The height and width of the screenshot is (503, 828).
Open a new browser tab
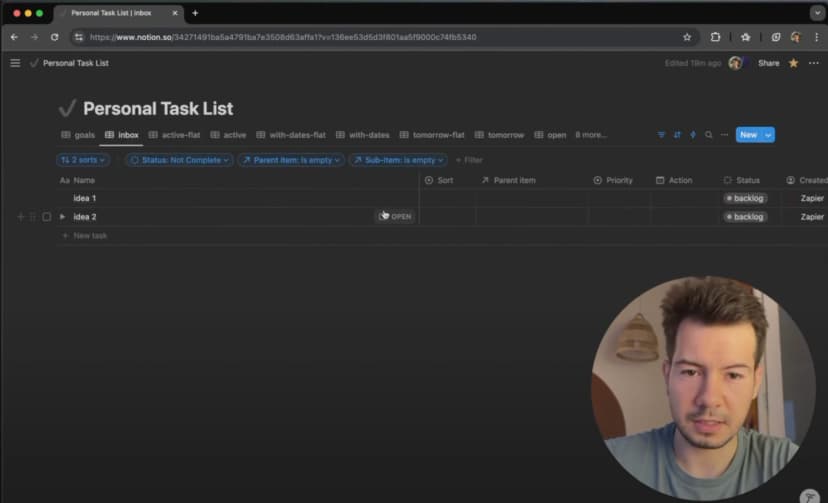(x=195, y=13)
